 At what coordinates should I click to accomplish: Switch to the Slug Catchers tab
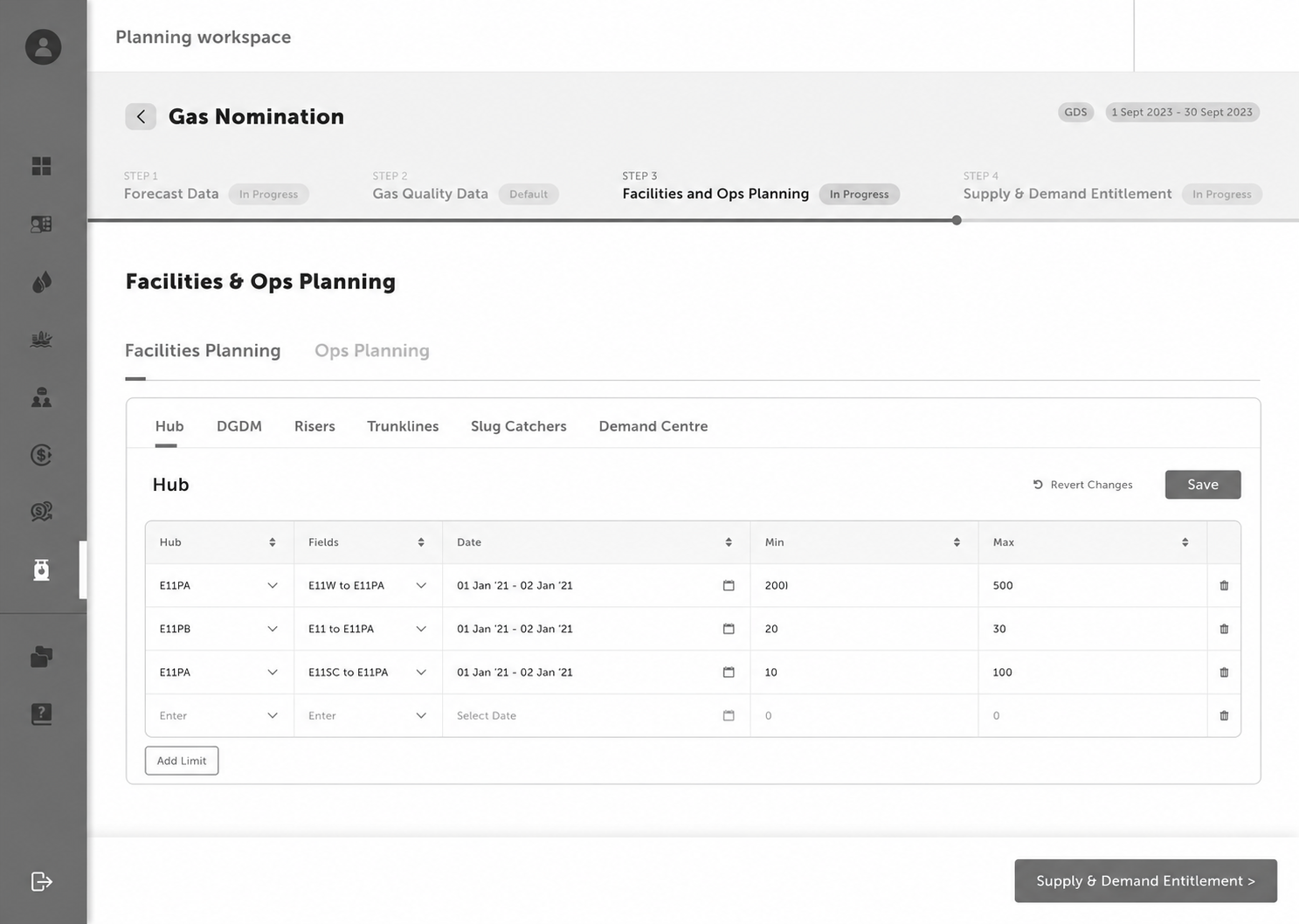click(x=519, y=426)
